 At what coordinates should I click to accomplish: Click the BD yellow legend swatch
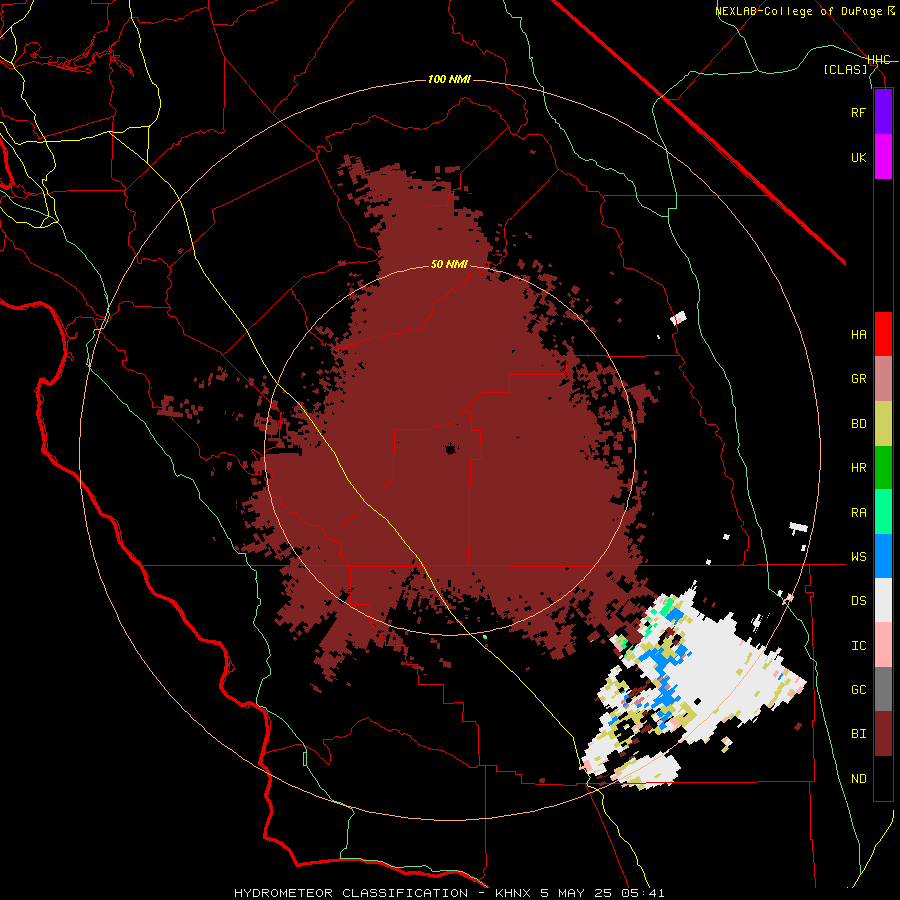tap(883, 423)
